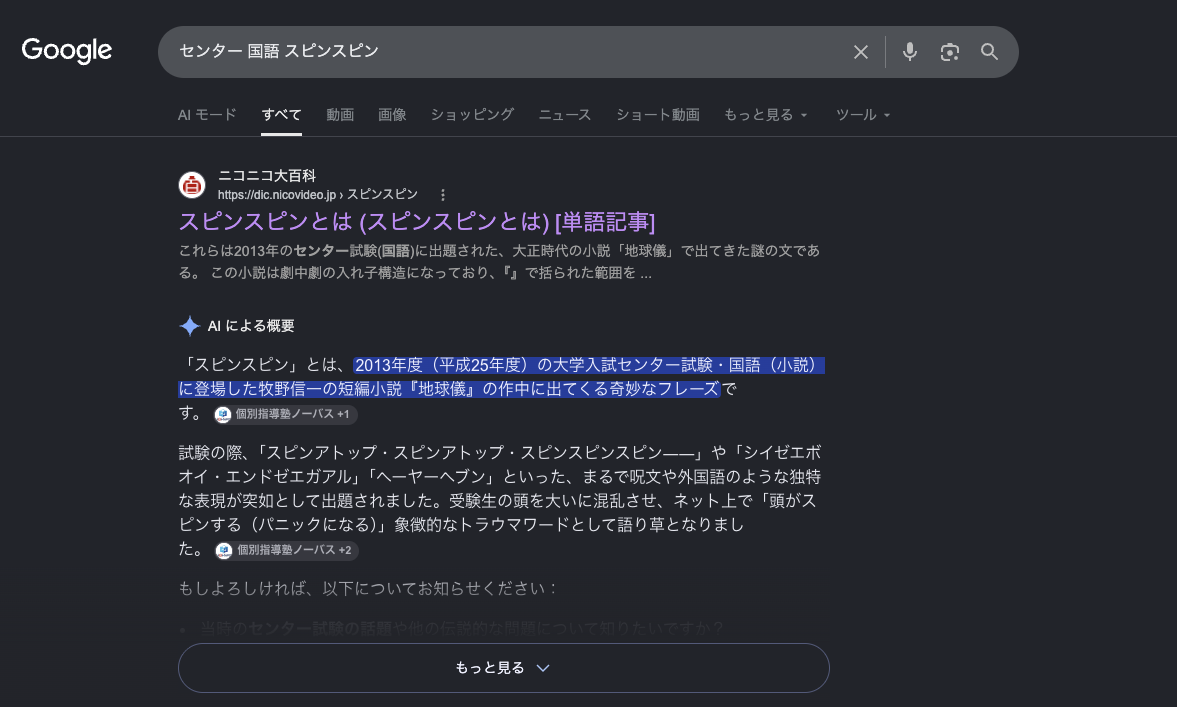Viewport: 1177px width, 707px height.
Task: Open the ツール dropdown
Action: [862, 115]
